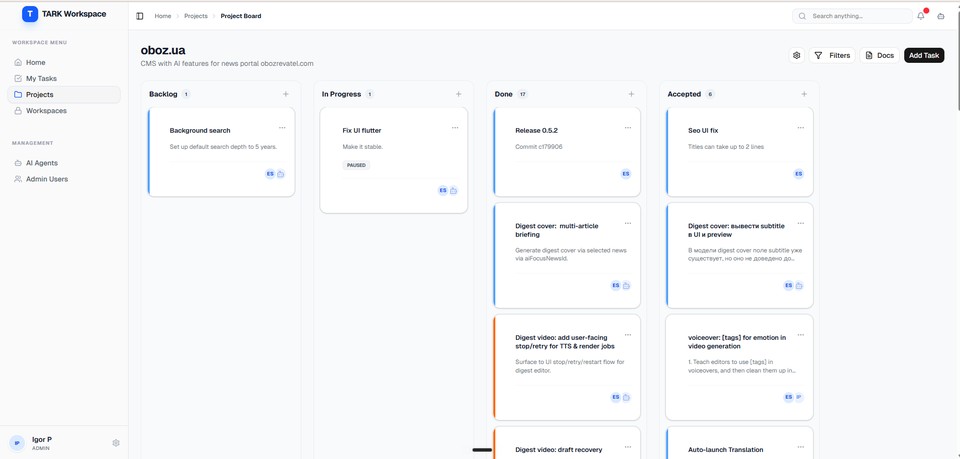The width and height of the screenshot is (960, 459).
Task: Open the Release 0.5.2 task title
Action: tap(536, 130)
